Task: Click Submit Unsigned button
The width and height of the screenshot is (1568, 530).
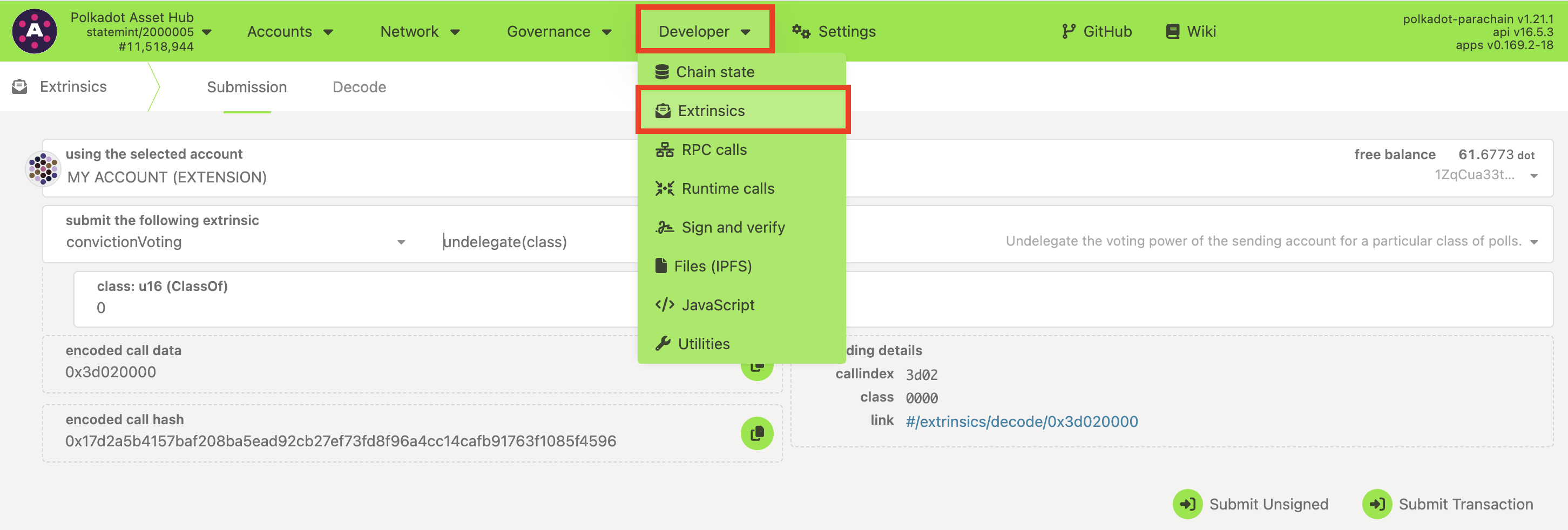Action: [1251, 504]
